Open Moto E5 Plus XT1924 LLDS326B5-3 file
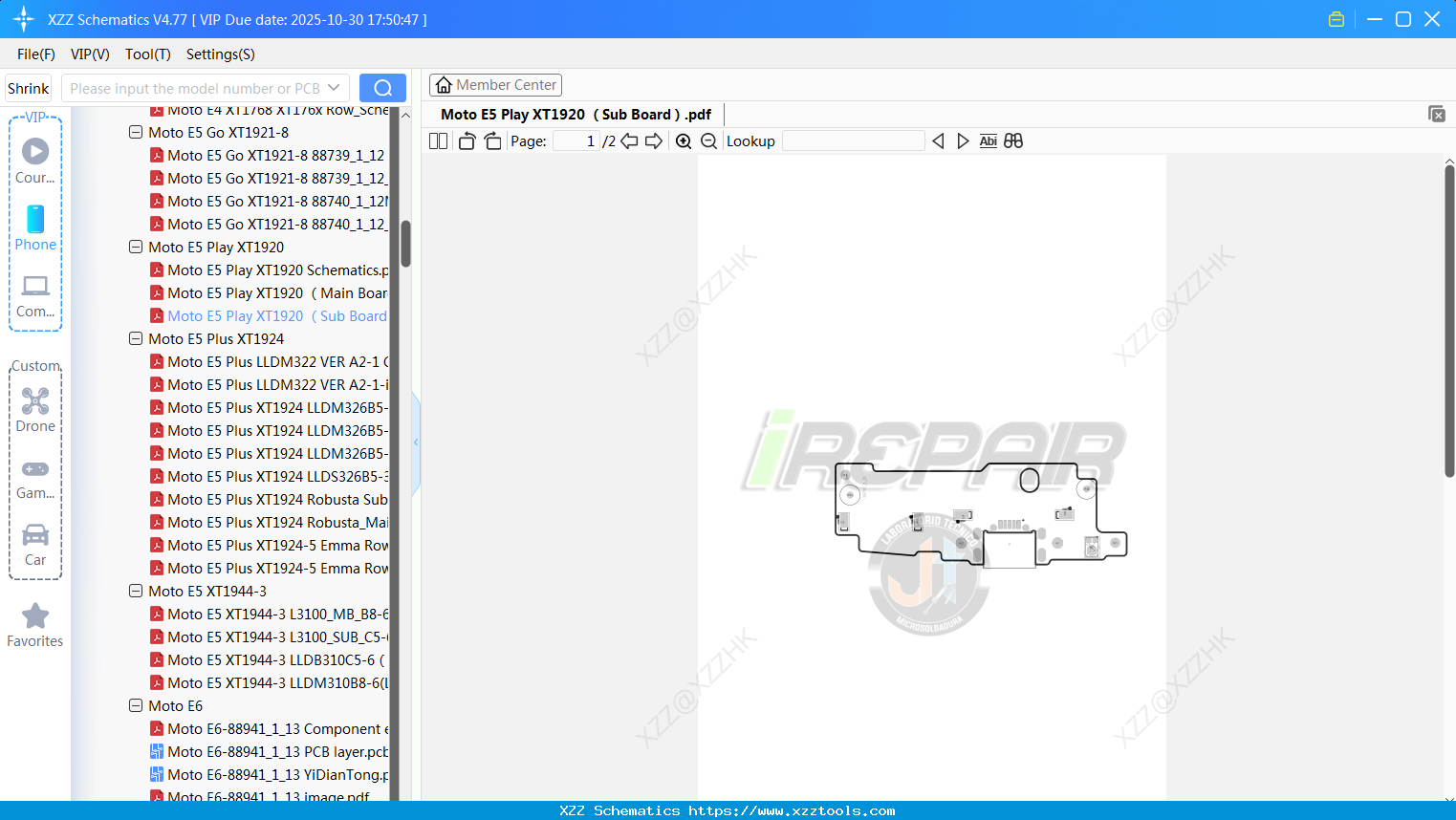Screen dimensions: 1456x820 270,477
